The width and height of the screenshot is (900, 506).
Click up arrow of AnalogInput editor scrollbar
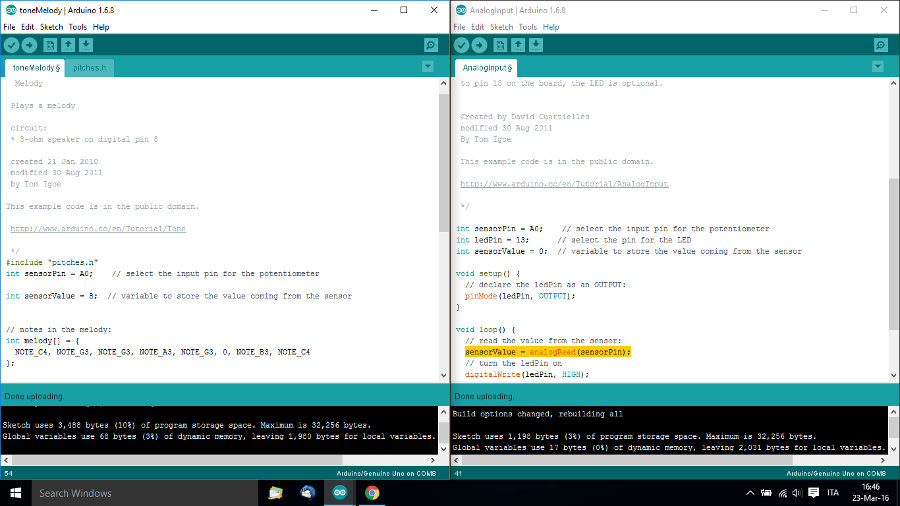pyautogui.click(x=894, y=83)
